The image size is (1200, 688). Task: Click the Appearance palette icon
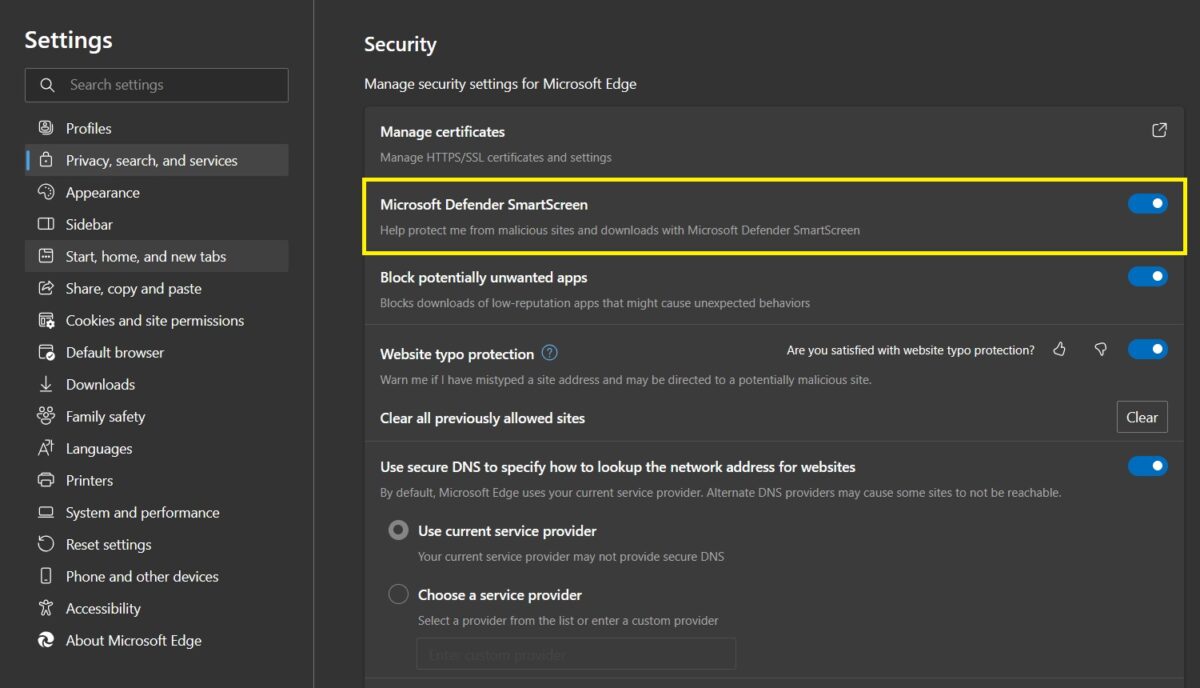(46, 192)
